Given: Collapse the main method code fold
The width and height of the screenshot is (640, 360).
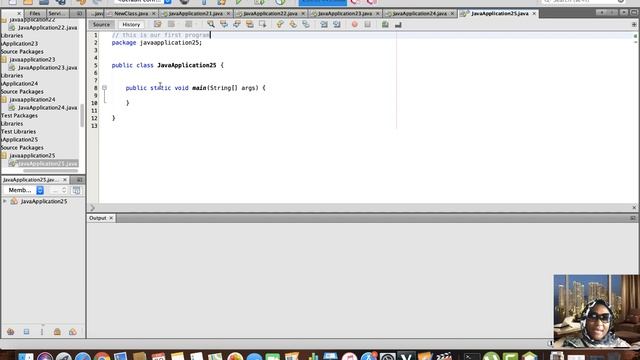Looking at the screenshot, I should 104,88.
